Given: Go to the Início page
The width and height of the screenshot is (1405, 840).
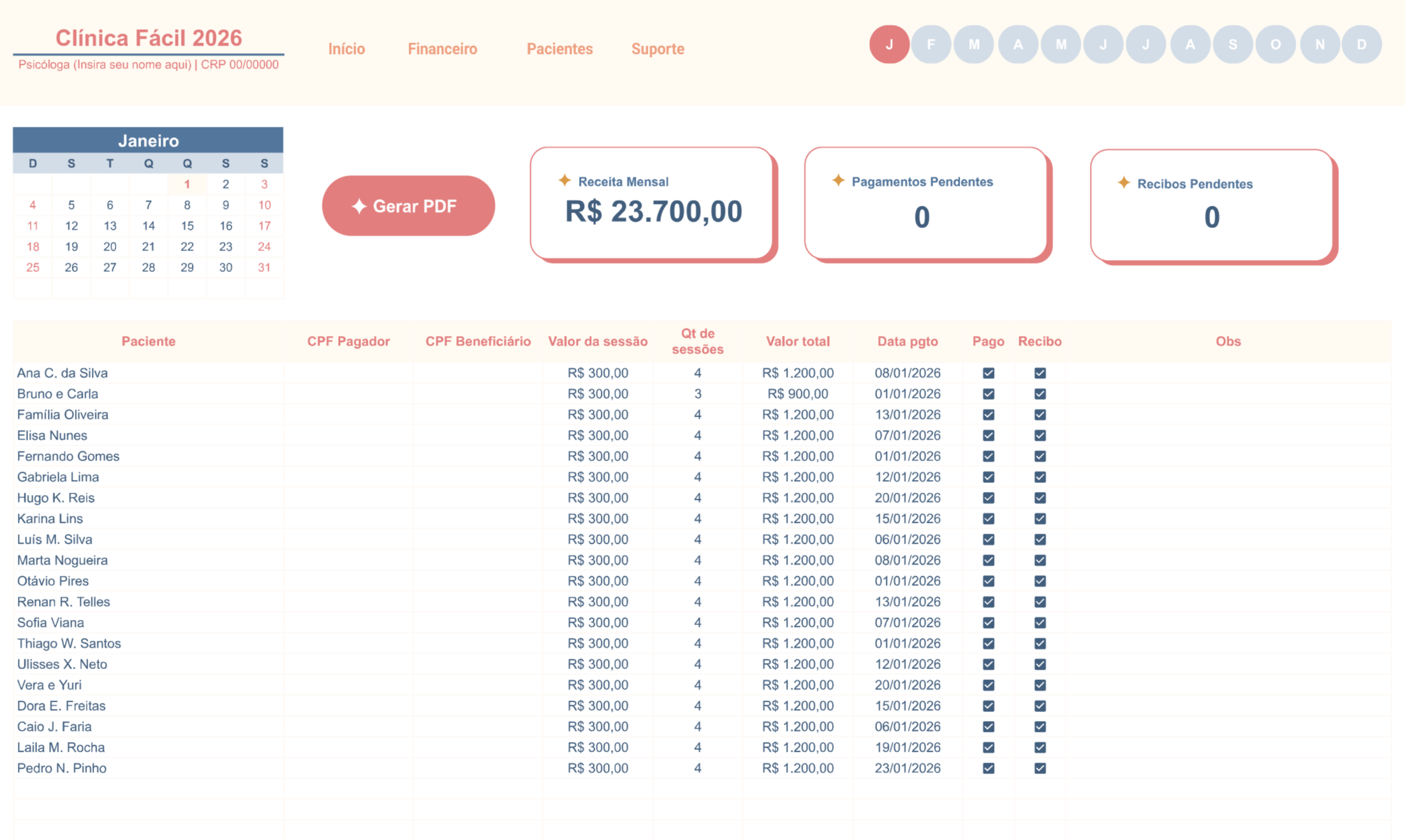Looking at the screenshot, I should [346, 49].
